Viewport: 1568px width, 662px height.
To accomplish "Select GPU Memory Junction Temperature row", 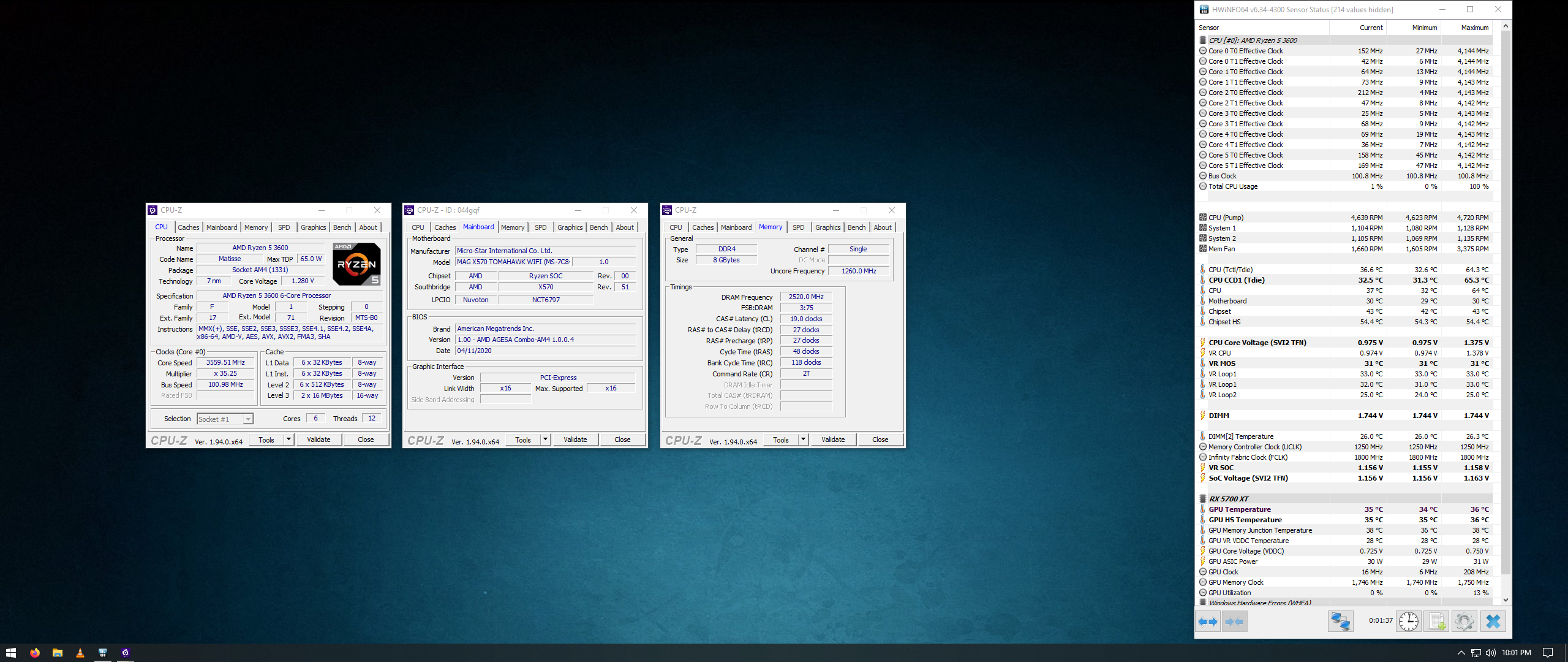I will click(x=1344, y=530).
